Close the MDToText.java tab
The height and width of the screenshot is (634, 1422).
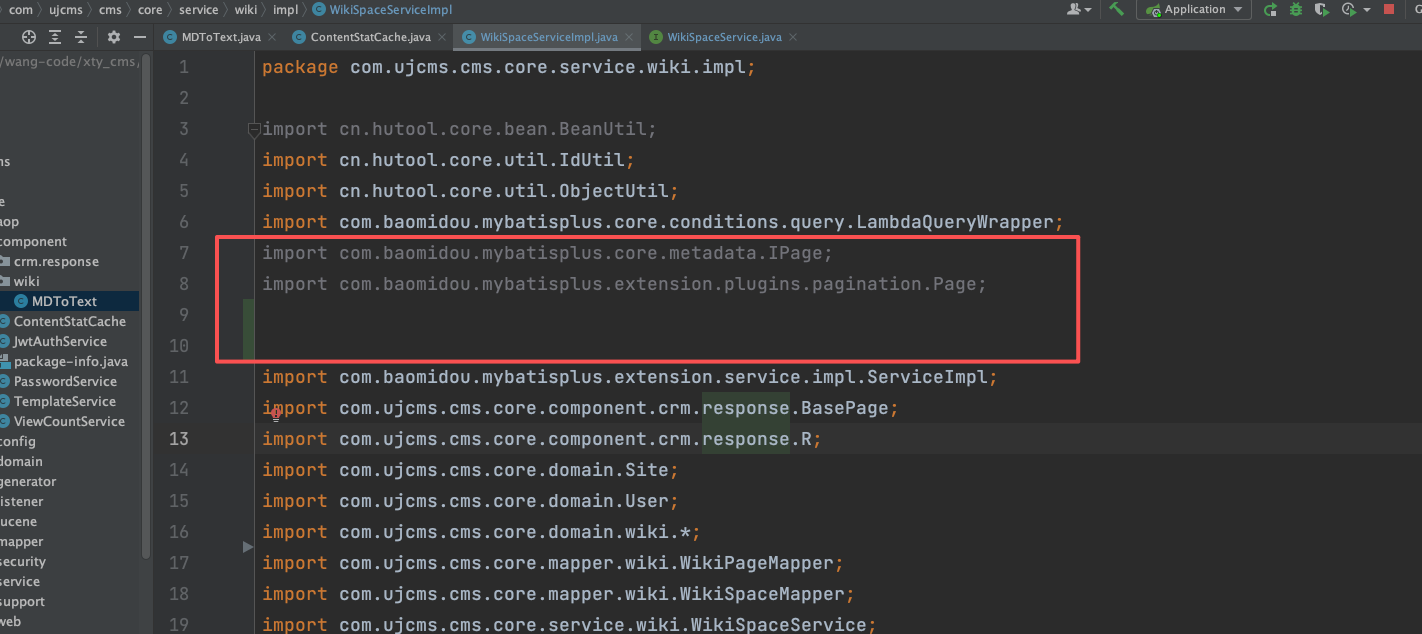[271, 37]
